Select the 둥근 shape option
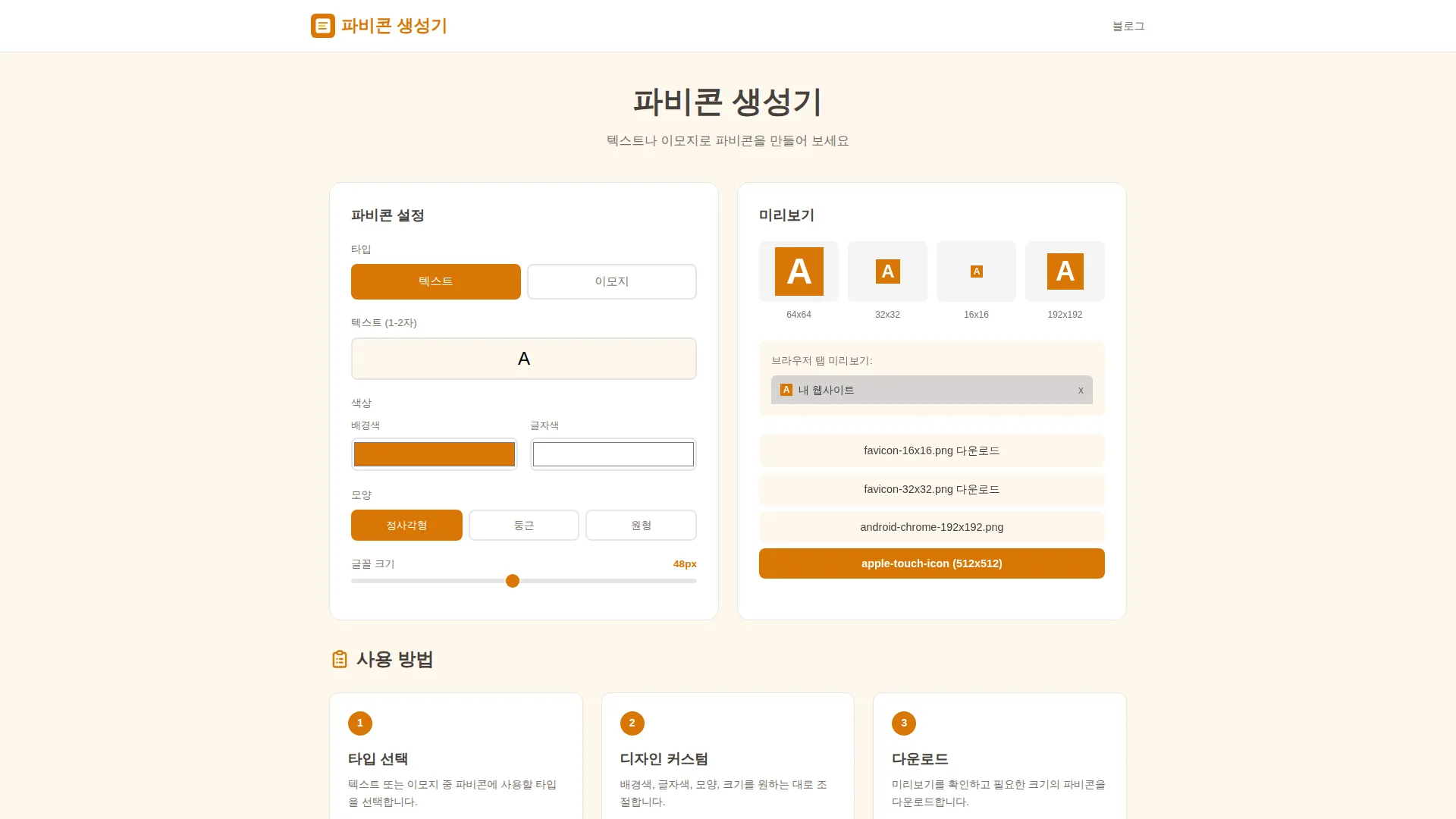Viewport: 1456px width, 819px height. tap(523, 525)
